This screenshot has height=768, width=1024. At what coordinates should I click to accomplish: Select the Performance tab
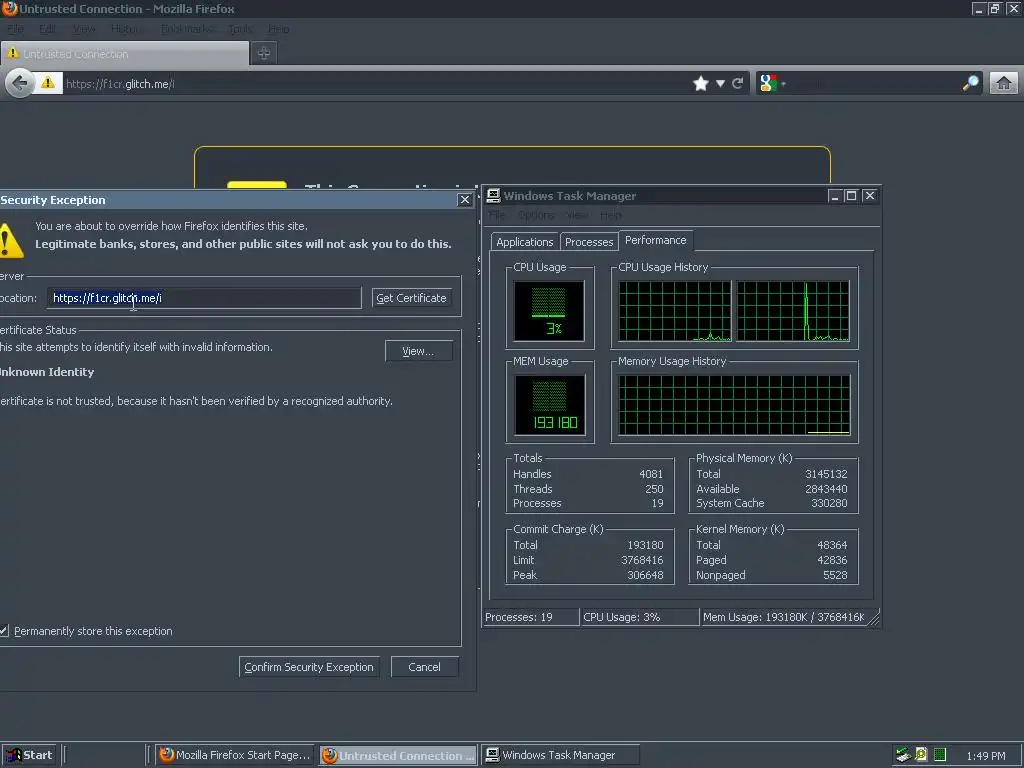point(656,240)
